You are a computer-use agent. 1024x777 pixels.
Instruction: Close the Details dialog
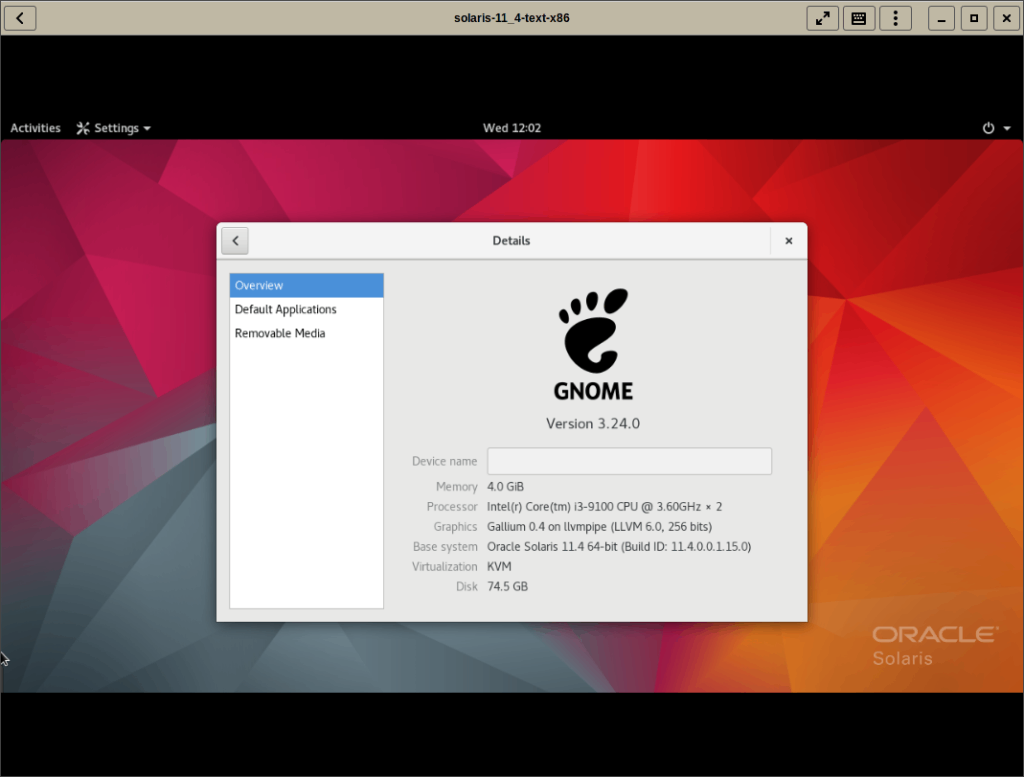click(788, 241)
